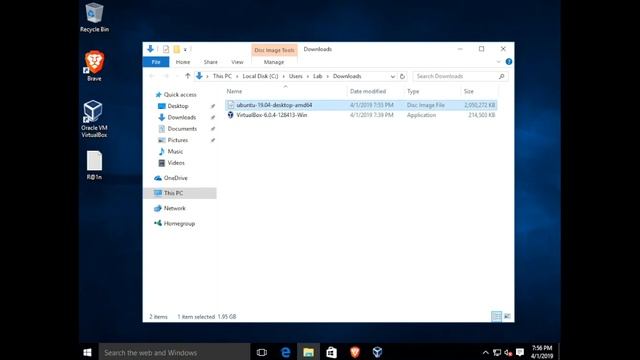Go up one folder level
The image size is (640, 360).
tap(187, 76)
